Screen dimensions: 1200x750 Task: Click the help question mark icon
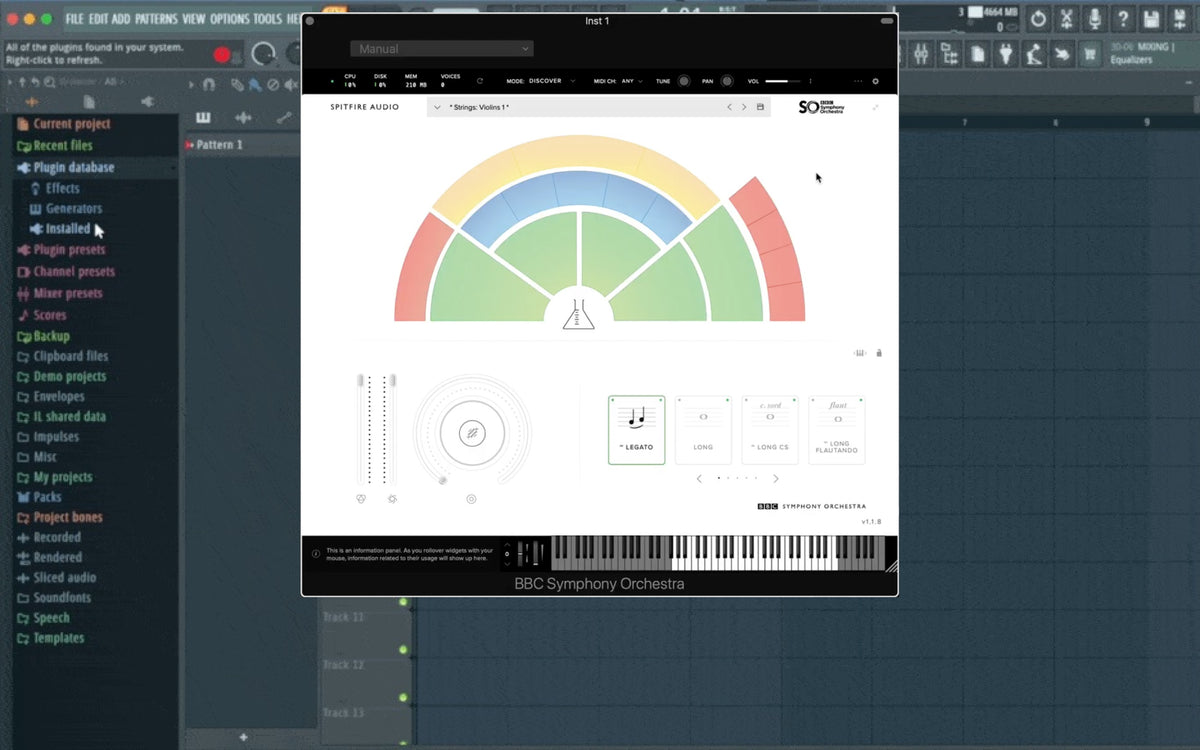click(1123, 19)
